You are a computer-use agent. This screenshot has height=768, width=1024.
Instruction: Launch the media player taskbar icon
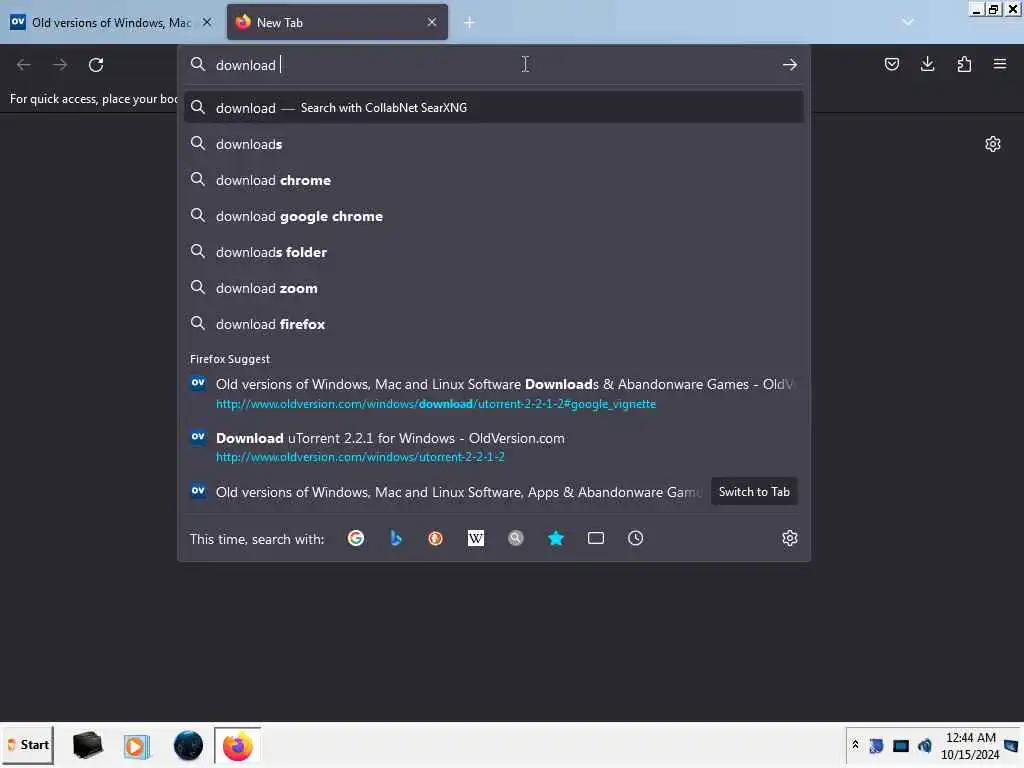(137, 746)
